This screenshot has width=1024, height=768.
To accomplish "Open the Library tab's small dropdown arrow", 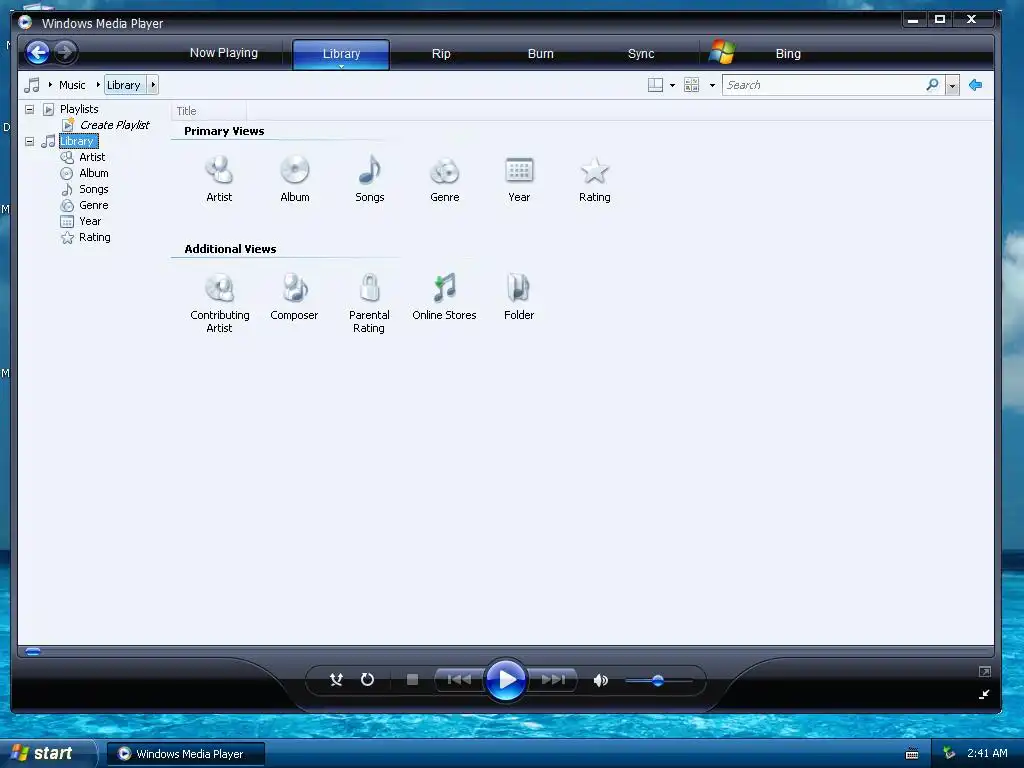I will [341, 66].
